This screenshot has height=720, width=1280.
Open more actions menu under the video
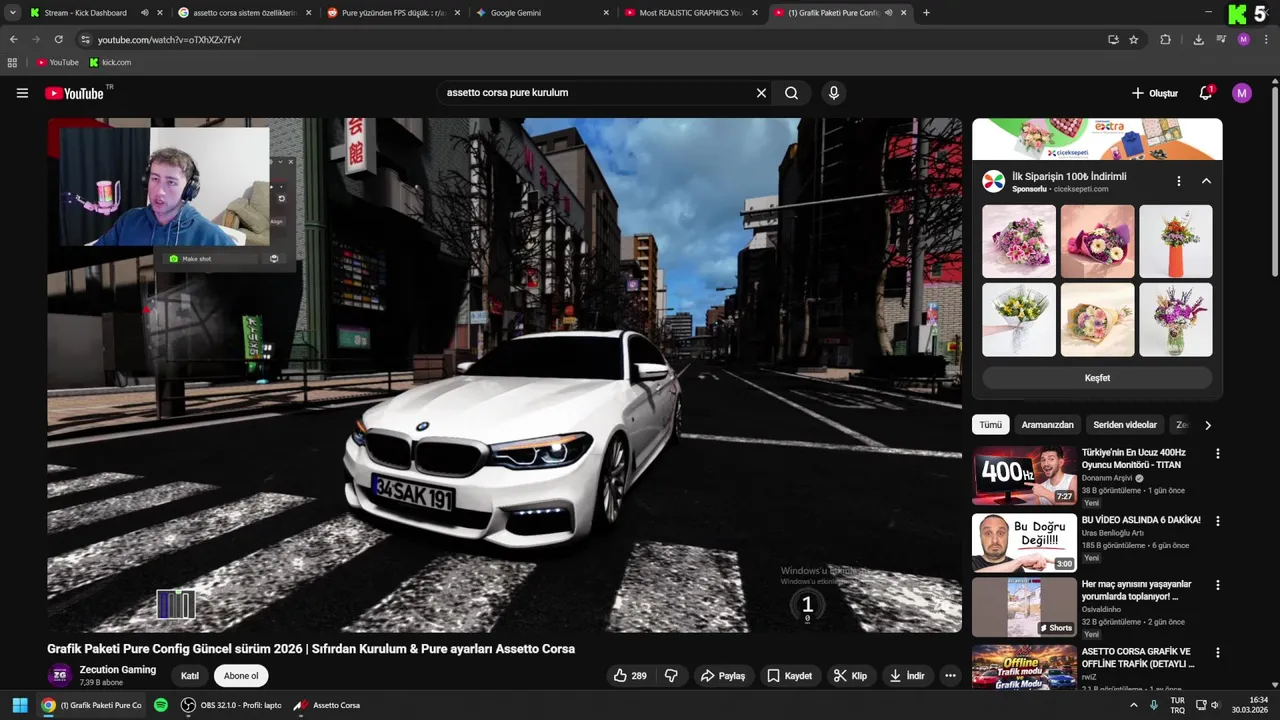coord(950,676)
